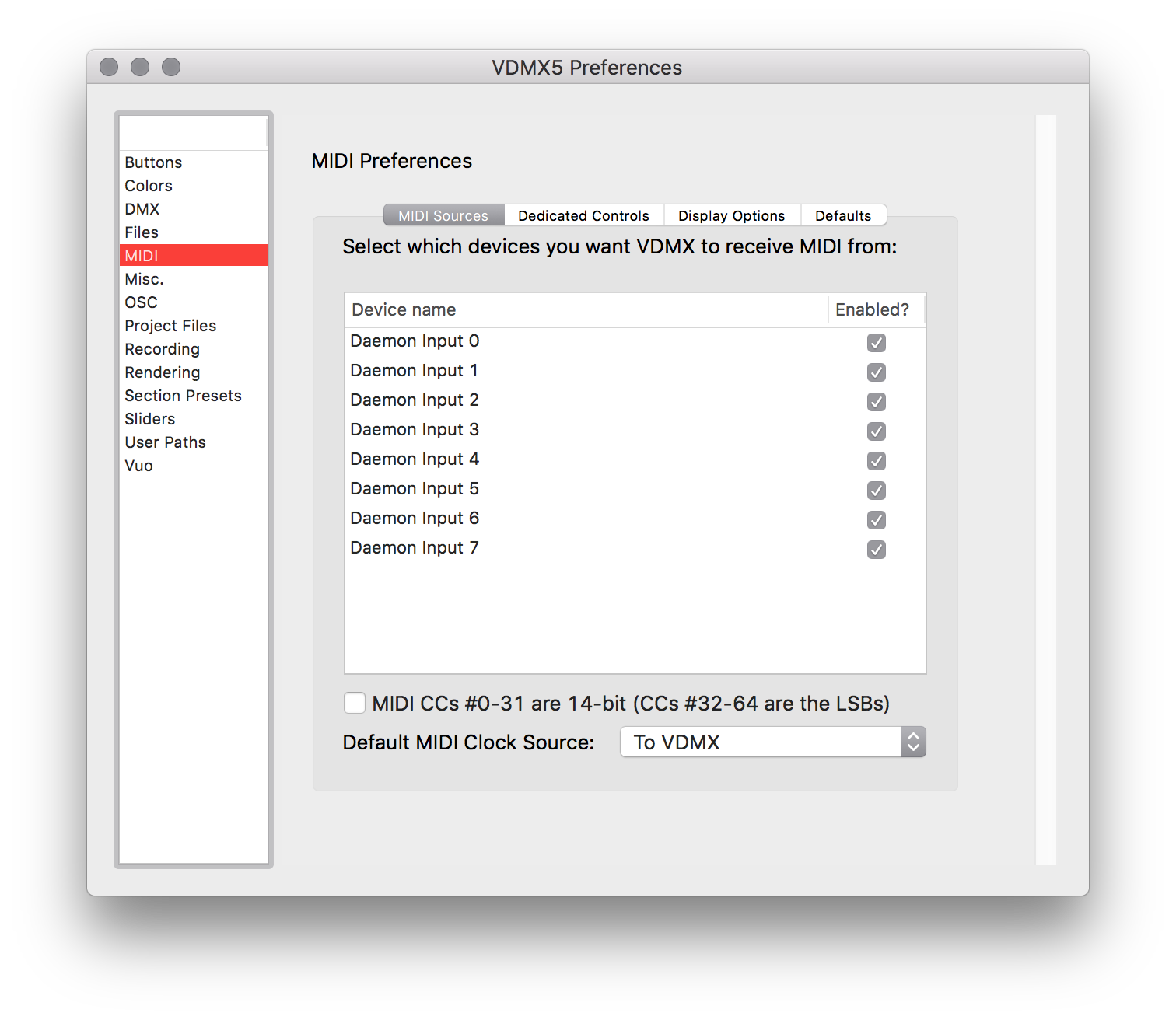Click the Enabled? column header
1176x1020 pixels.
click(x=876, y=310)
